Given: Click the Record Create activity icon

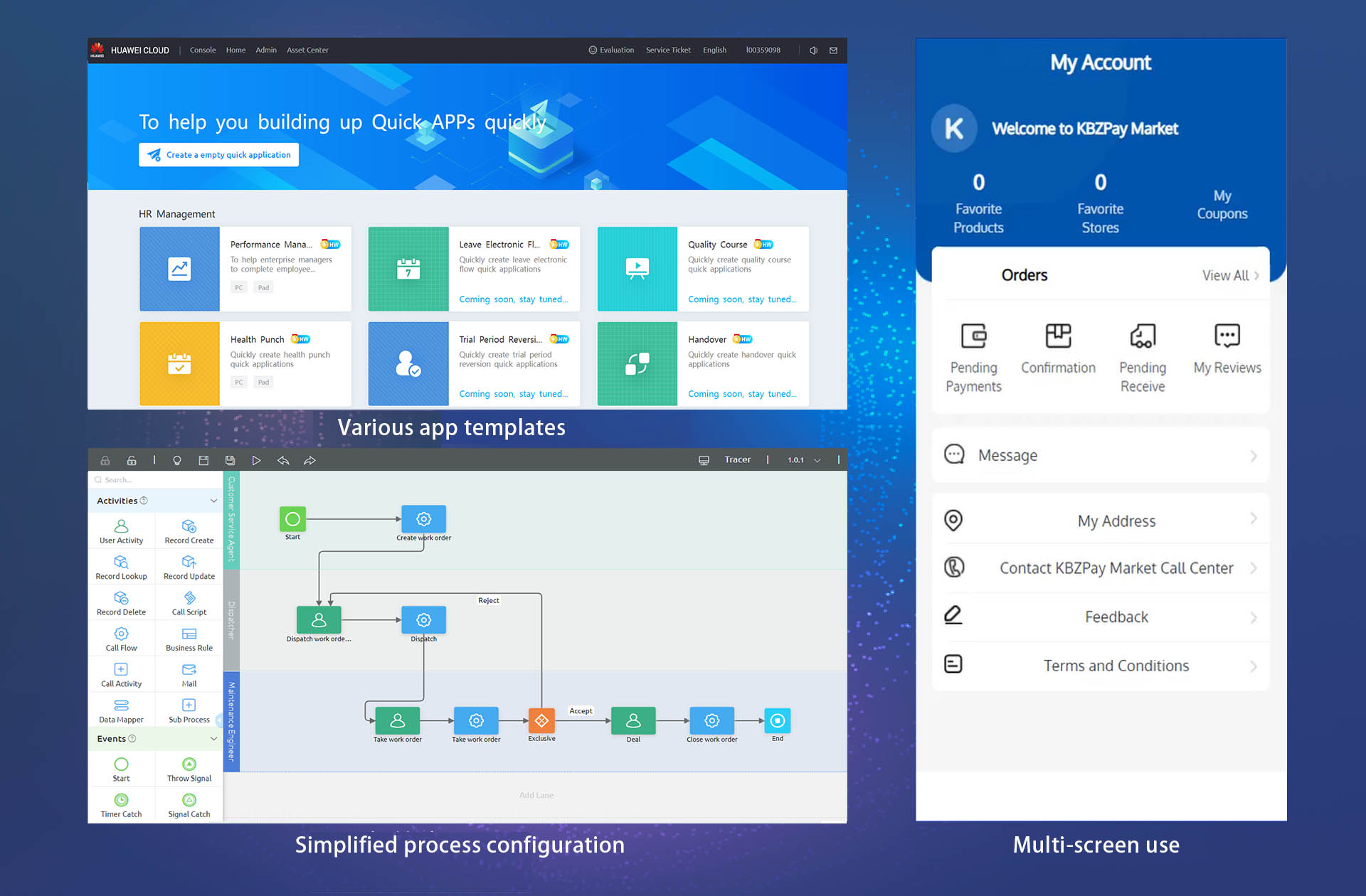Looking at the screenshot, I should tap(189, 526).
